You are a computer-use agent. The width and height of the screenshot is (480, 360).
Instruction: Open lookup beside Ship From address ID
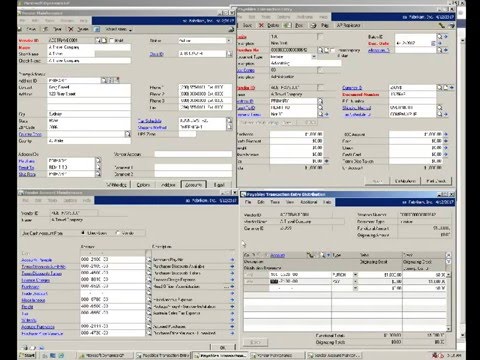click(x=98, y=174)
